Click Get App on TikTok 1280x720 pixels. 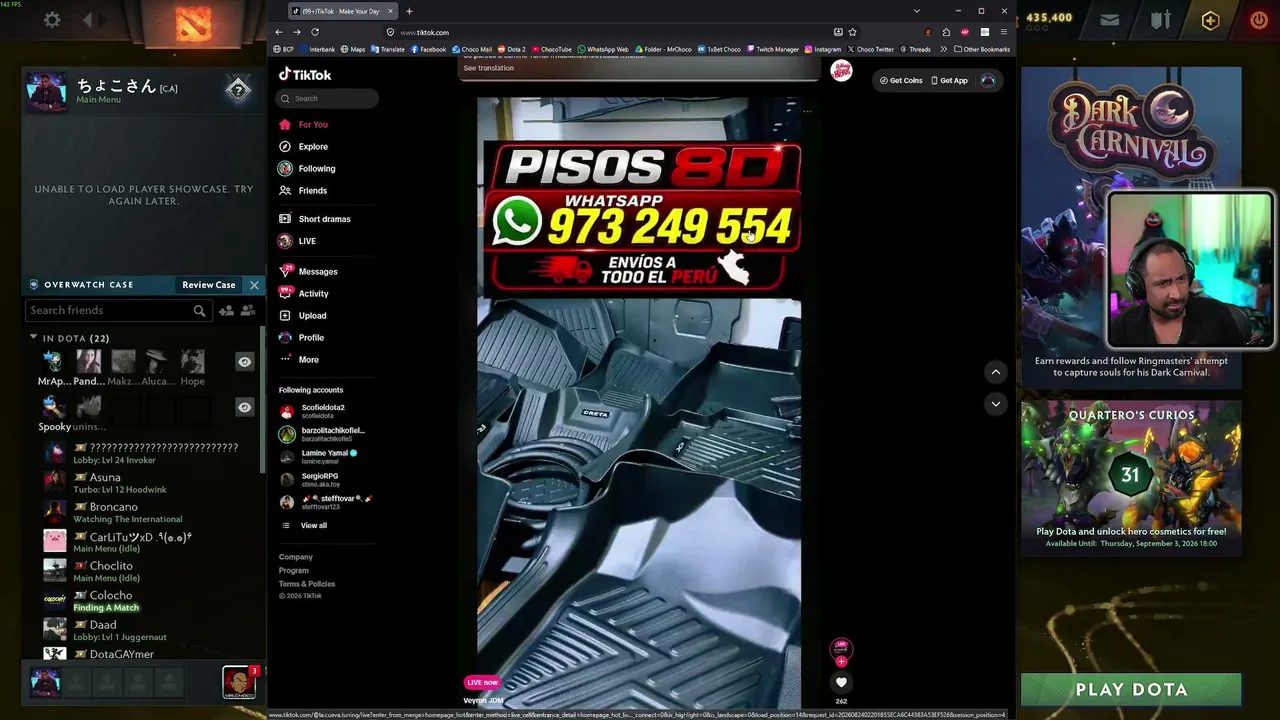pos(950,80)
